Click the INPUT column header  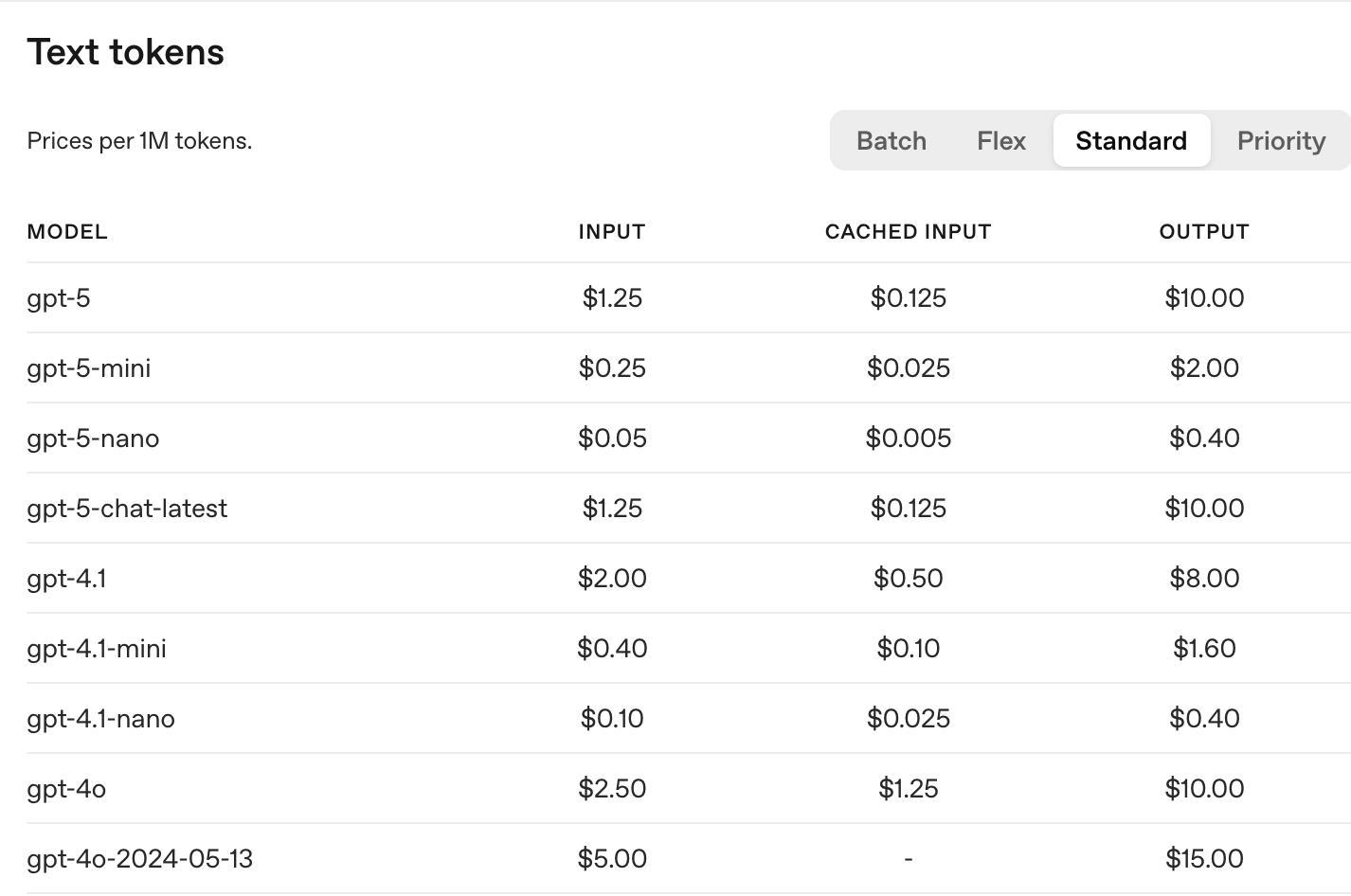pyautogui.click(x=612, y=232)
